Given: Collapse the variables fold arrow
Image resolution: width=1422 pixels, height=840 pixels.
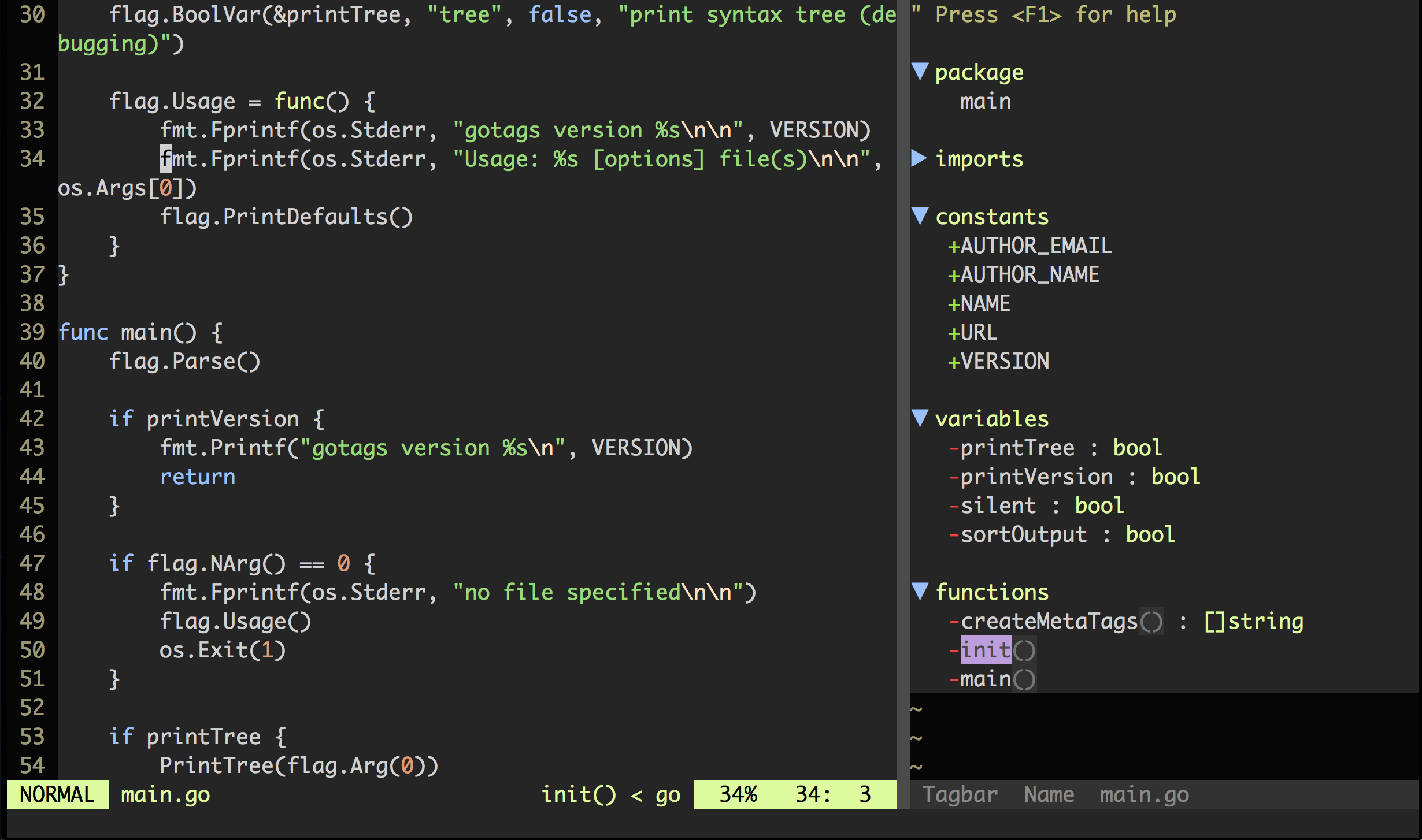Looking at the screenshot, I should pos(920,418).
